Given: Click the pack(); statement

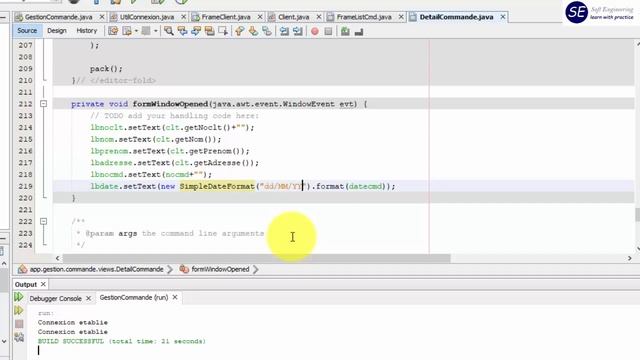Looking at the screenshot, I should (x=106, y=69).
